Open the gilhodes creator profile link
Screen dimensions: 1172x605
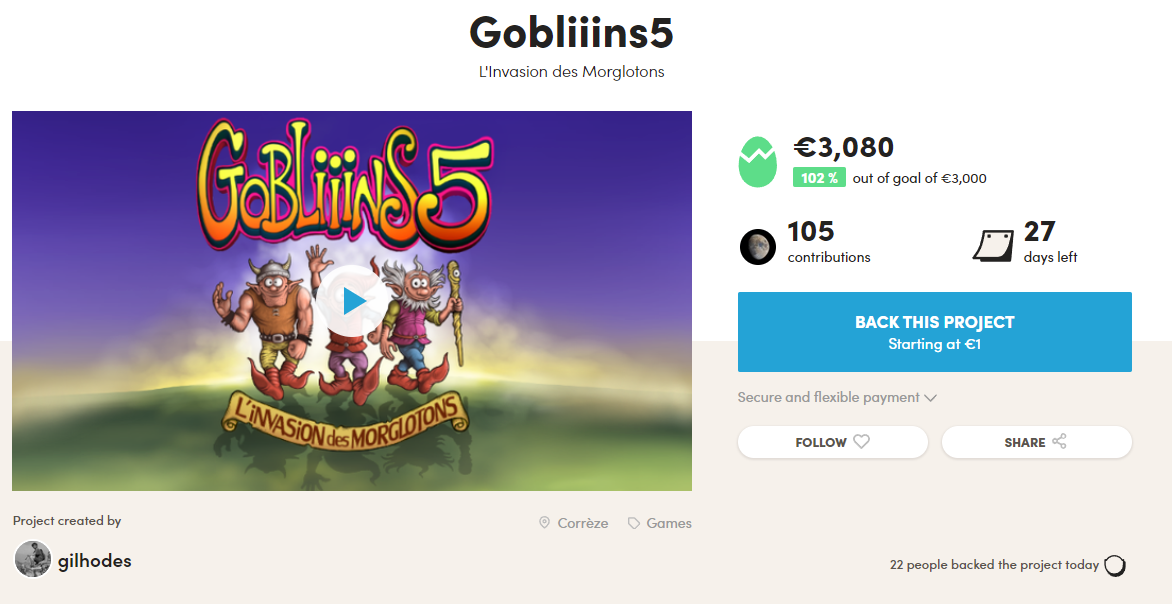coord(94,560)
